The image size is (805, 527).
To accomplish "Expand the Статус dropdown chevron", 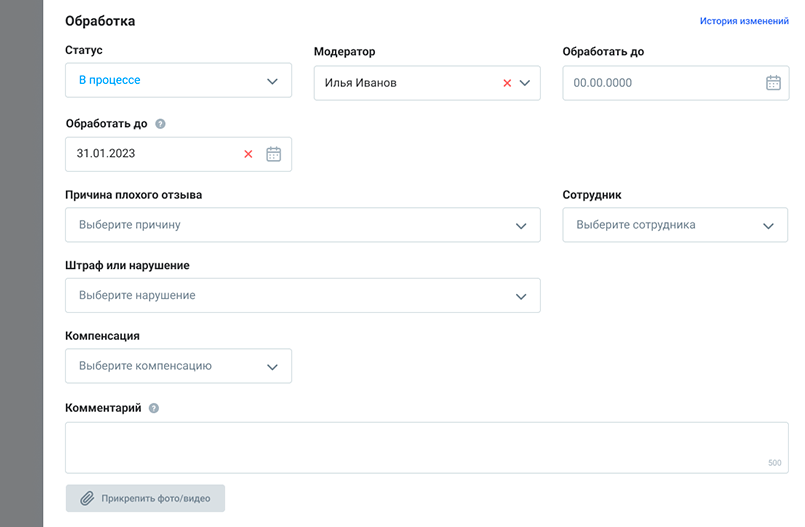I will (272, 81).
